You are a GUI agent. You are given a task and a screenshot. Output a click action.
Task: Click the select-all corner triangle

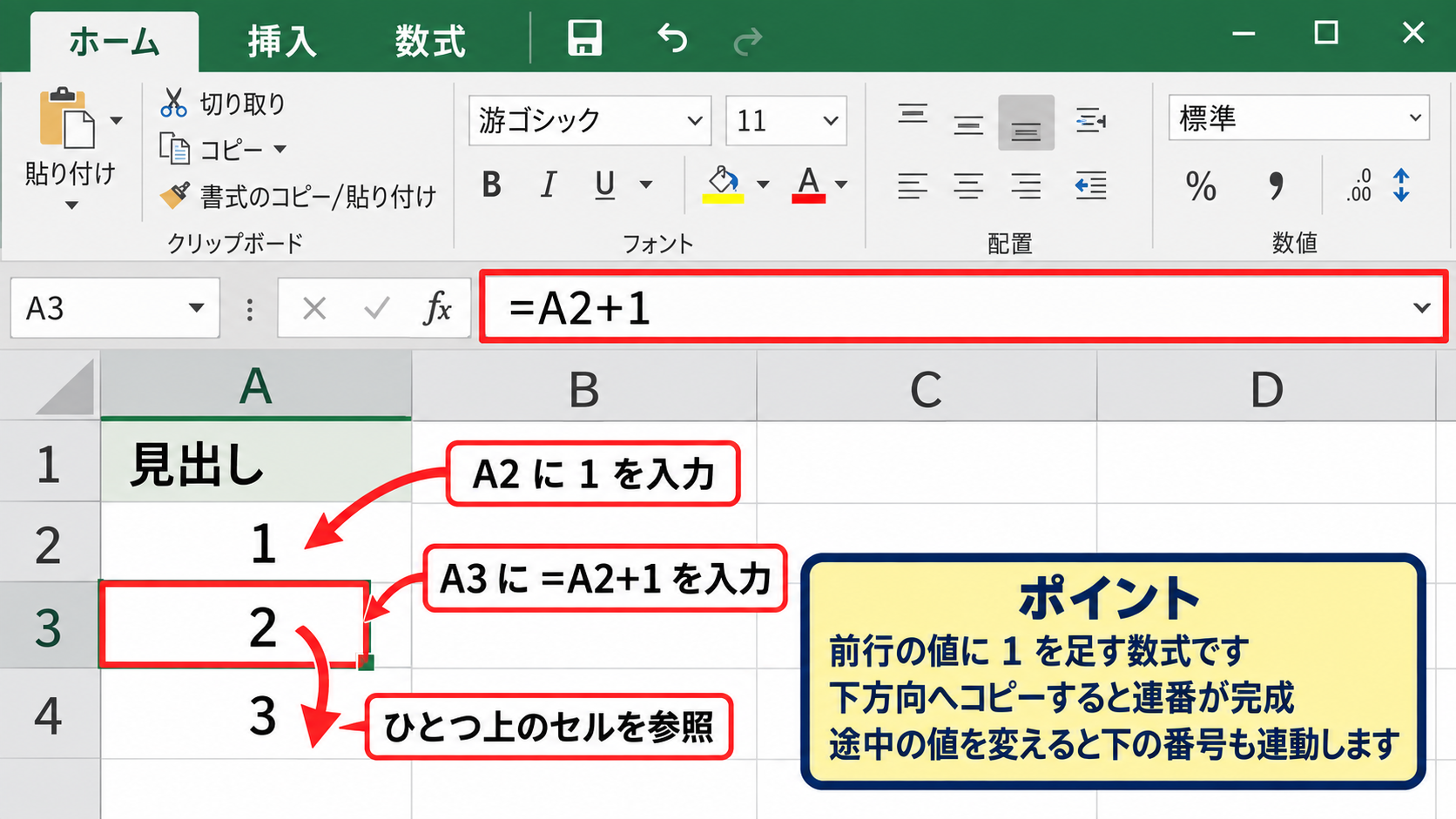point(66,388)
